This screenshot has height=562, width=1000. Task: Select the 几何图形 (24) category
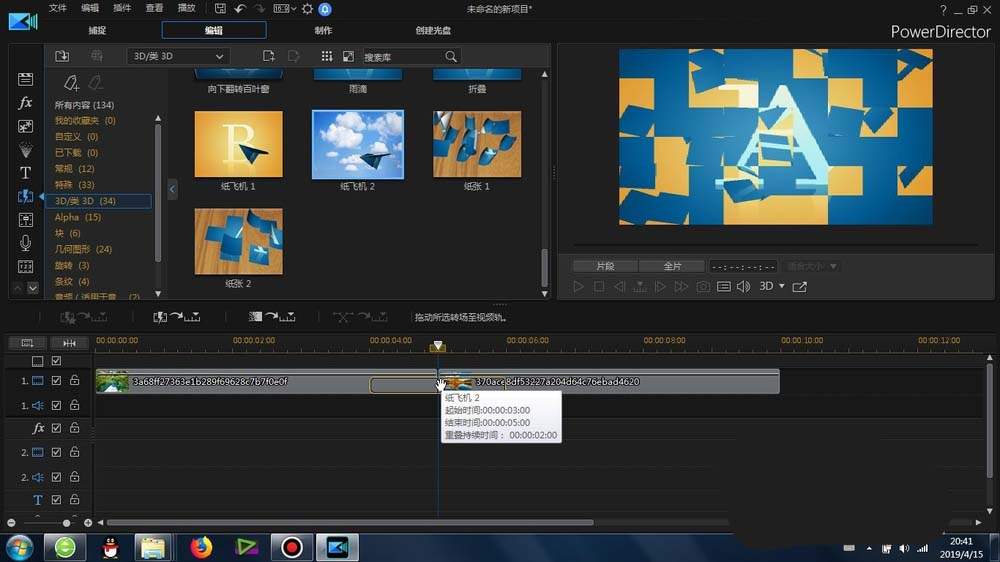[83, 249]
